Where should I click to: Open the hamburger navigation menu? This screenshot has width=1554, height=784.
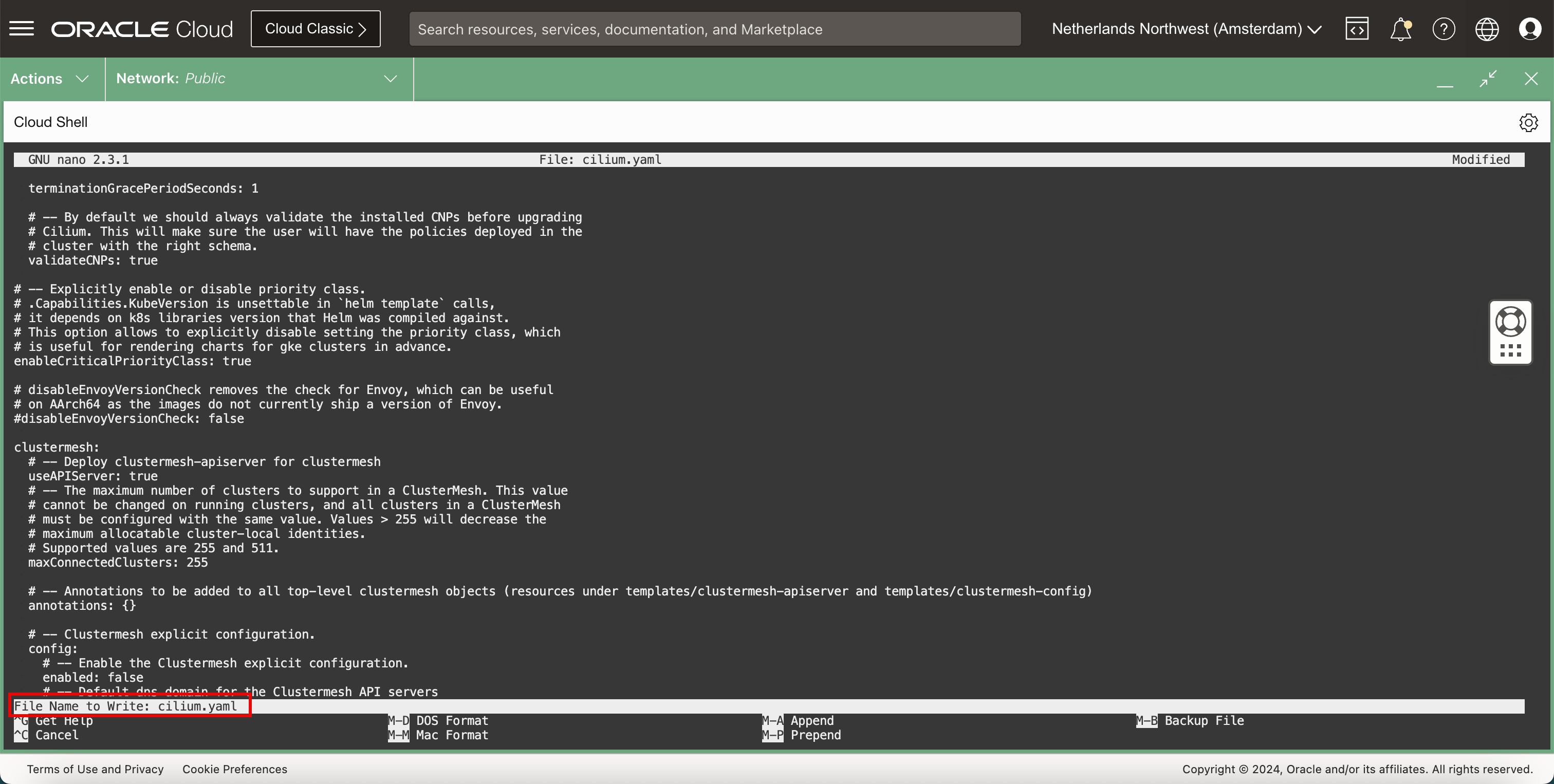coord(22,28)
